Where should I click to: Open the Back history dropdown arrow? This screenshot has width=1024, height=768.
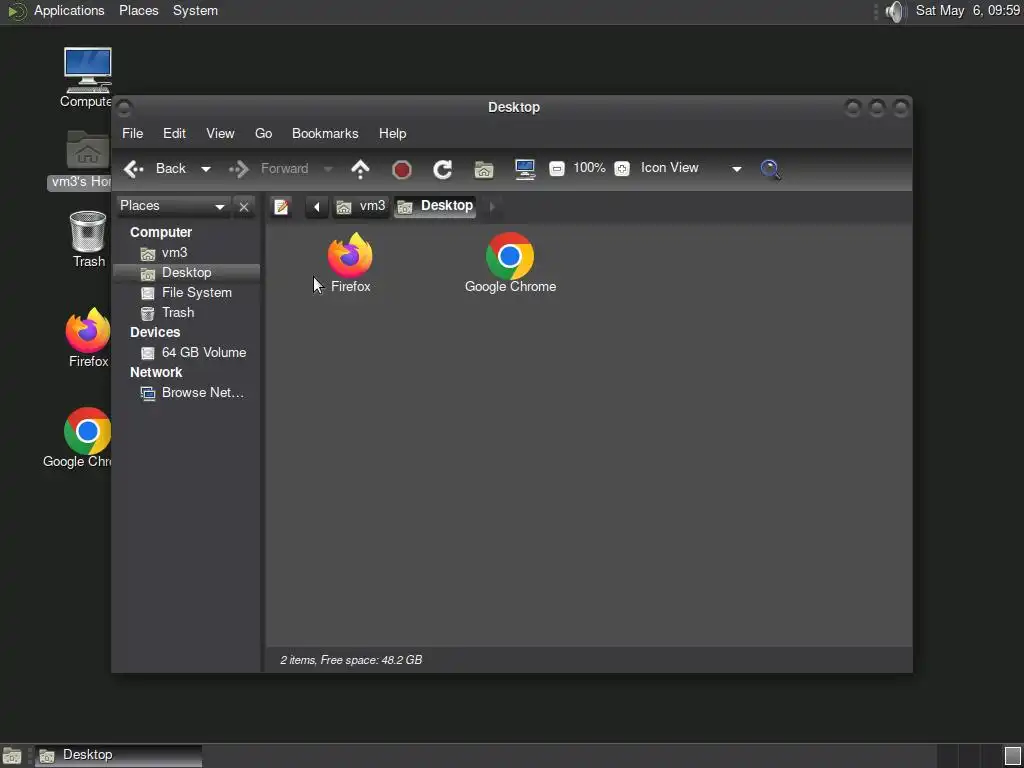click(206, 169)
